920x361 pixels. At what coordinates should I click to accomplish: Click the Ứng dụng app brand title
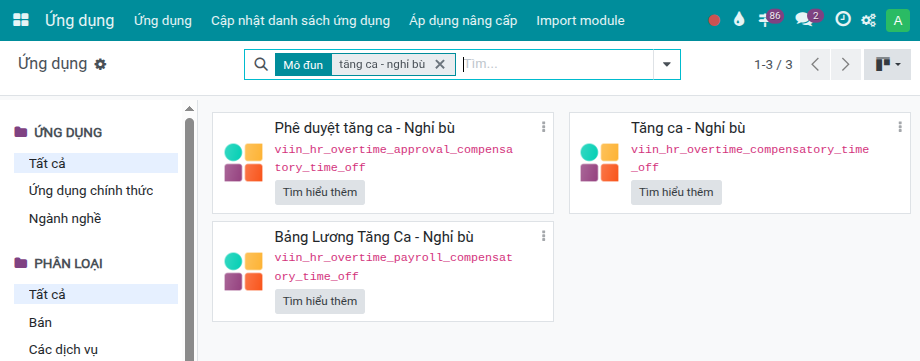80,21
